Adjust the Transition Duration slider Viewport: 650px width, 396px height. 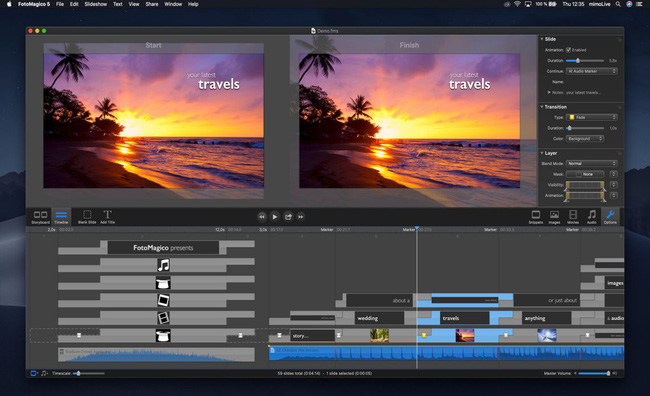(585, 128)
